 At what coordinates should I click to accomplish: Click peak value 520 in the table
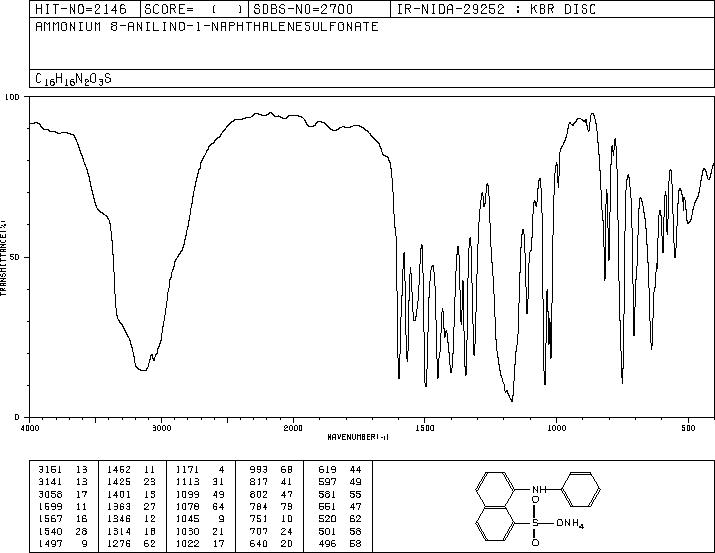327,519
